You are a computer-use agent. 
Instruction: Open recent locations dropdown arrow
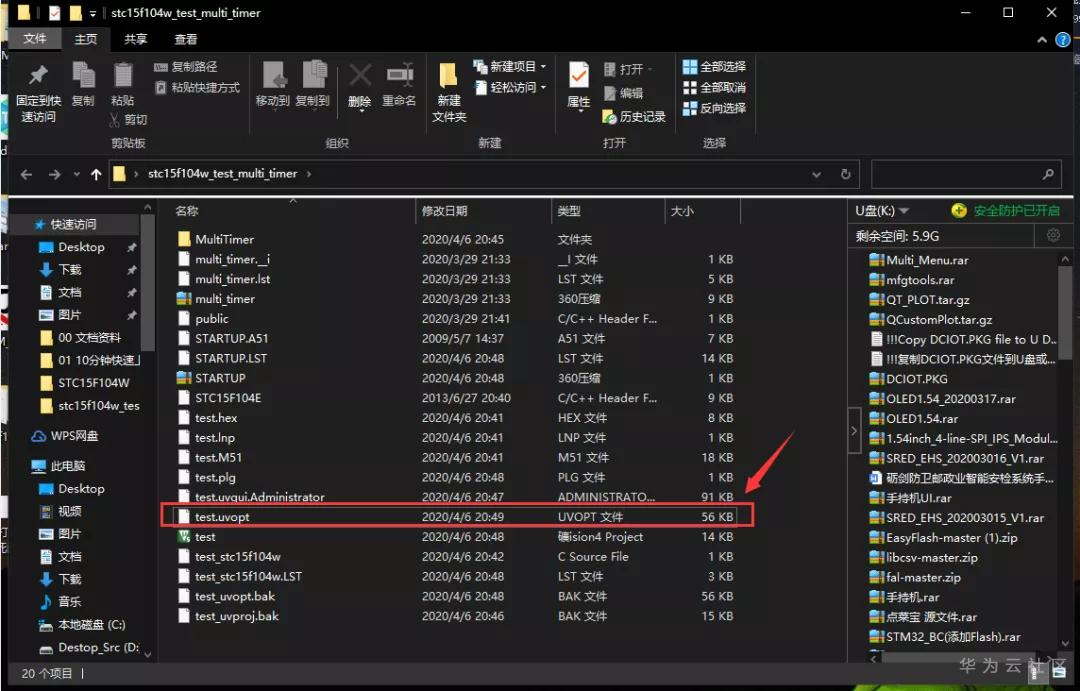(x=76, y=174)
